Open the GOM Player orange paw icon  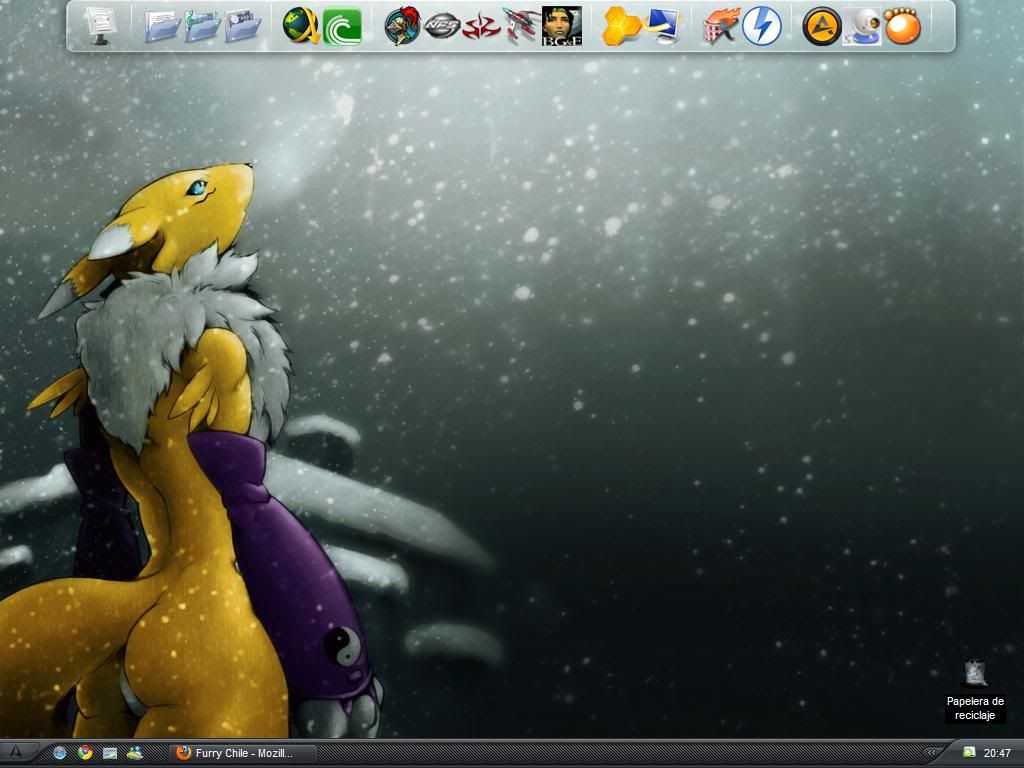(901, 26)
